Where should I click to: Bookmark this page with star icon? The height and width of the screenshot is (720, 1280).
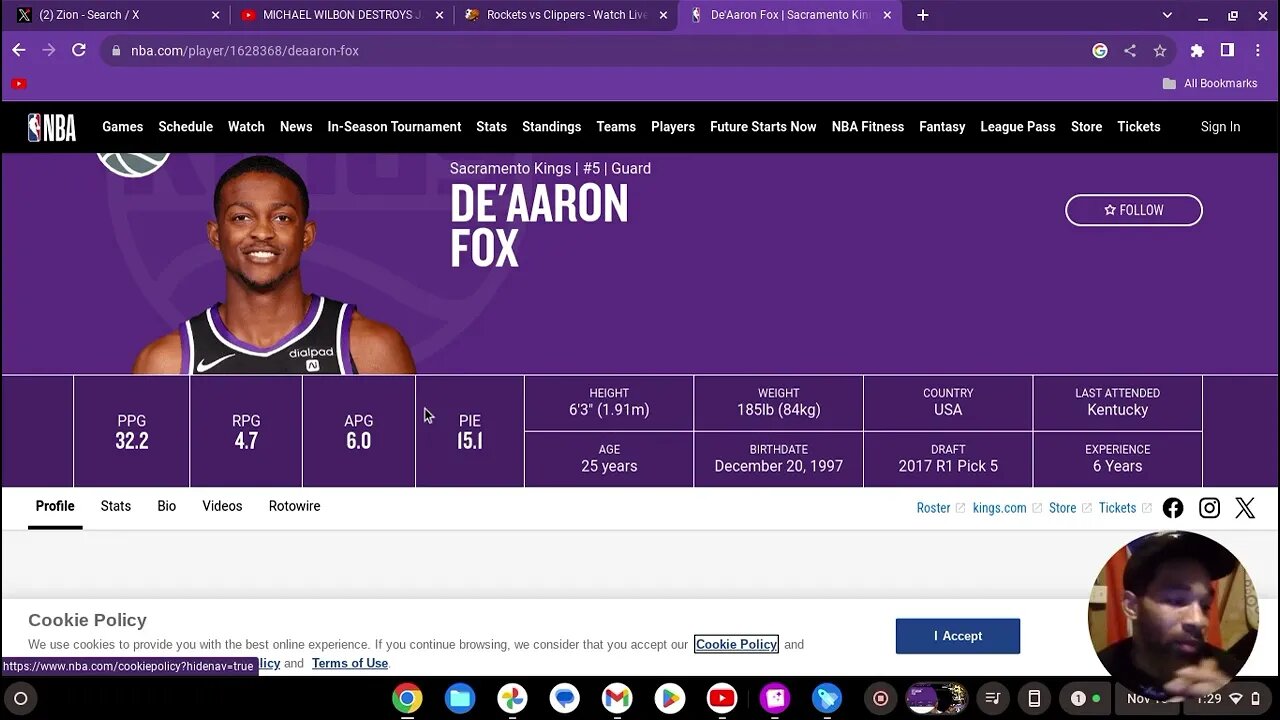(x=1160, y=51)
